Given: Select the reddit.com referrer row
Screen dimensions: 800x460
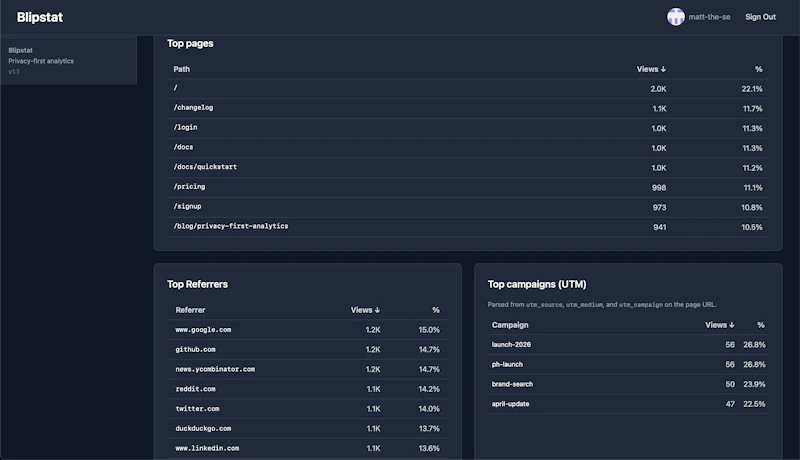Looking at the screenshot, I should (x=308, y=389).
